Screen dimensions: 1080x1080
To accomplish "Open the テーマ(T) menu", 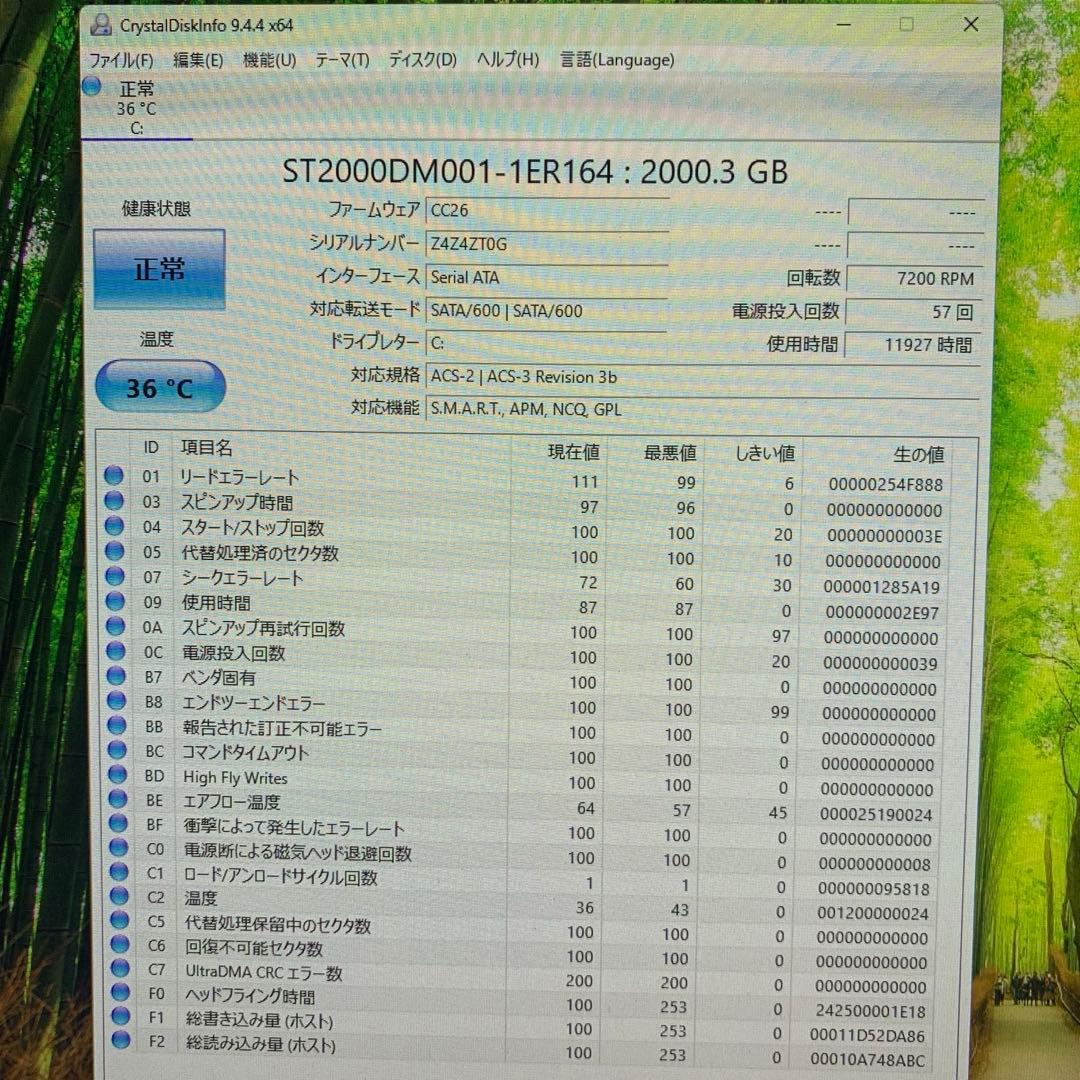I will (x=342, y=60).
